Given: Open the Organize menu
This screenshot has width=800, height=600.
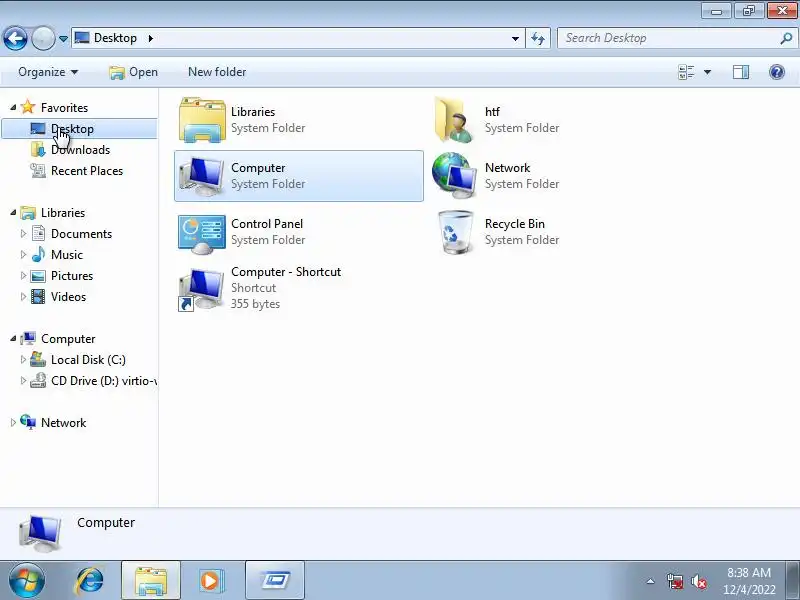Looking at the screenshot, I should (x=48, y=72).
